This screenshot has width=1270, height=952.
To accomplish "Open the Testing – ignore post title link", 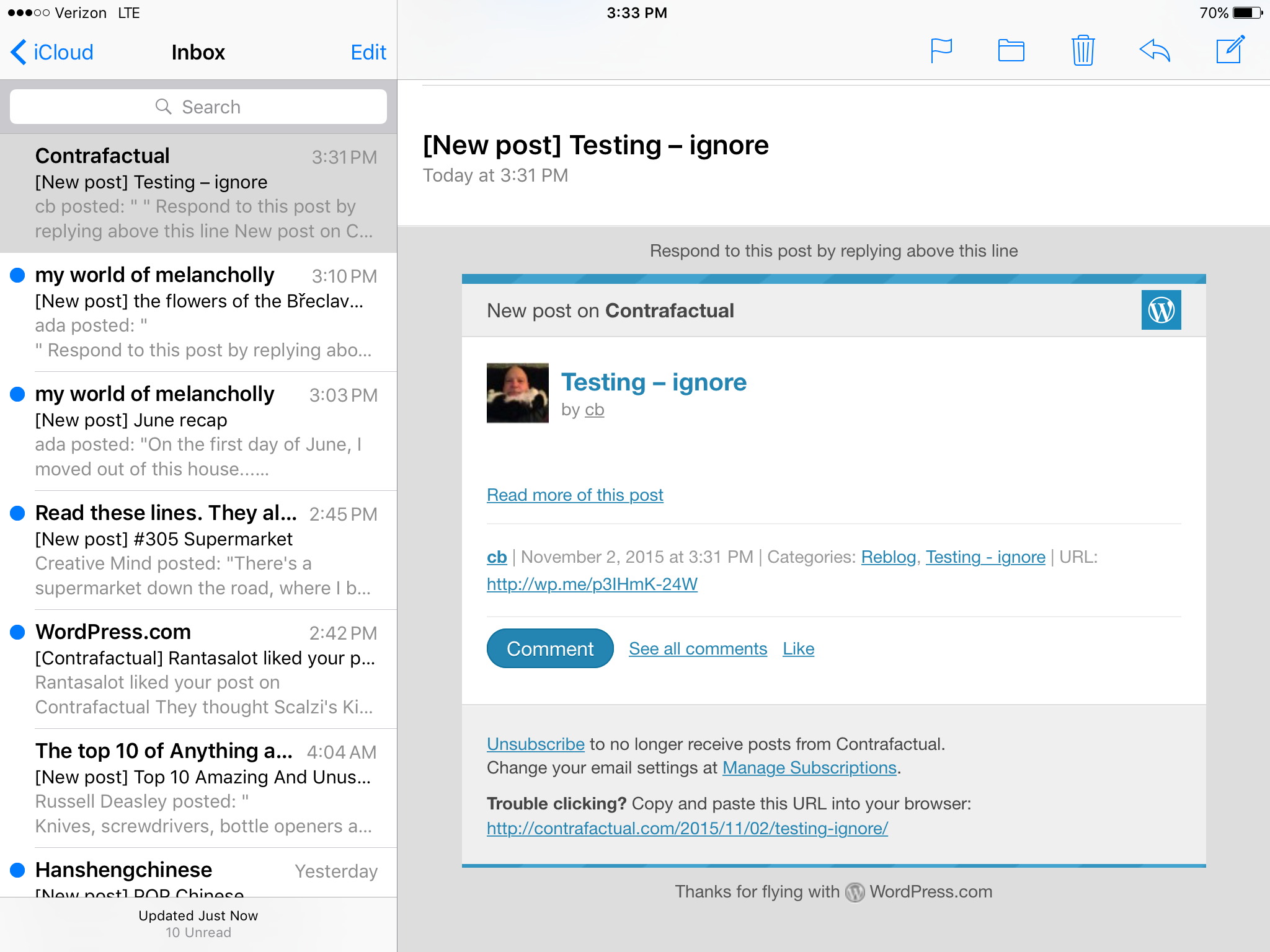I will (x=654, y=382).
